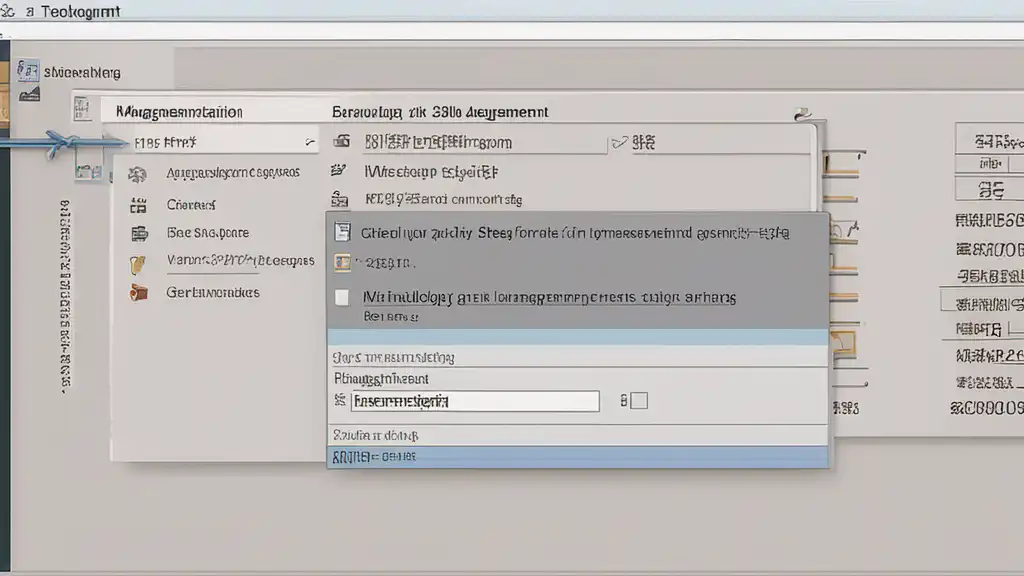This screenshot has height=576, width=1024.
Task: Click the app icon left of 'Teokogrmt' title
Action: [x=8, y=10]
